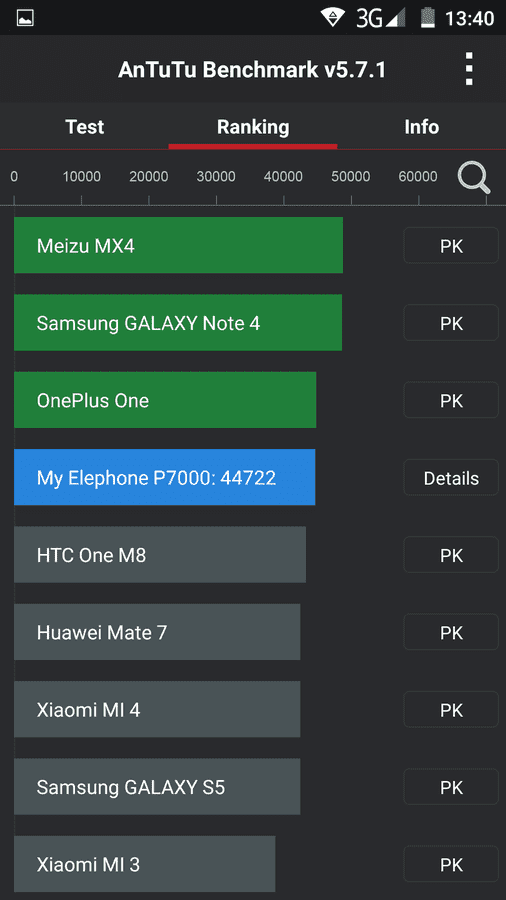The width and height of the screenshot is (506, 900).
Task: Open Details for My Elephone P7000
Action: pos(451,478)
